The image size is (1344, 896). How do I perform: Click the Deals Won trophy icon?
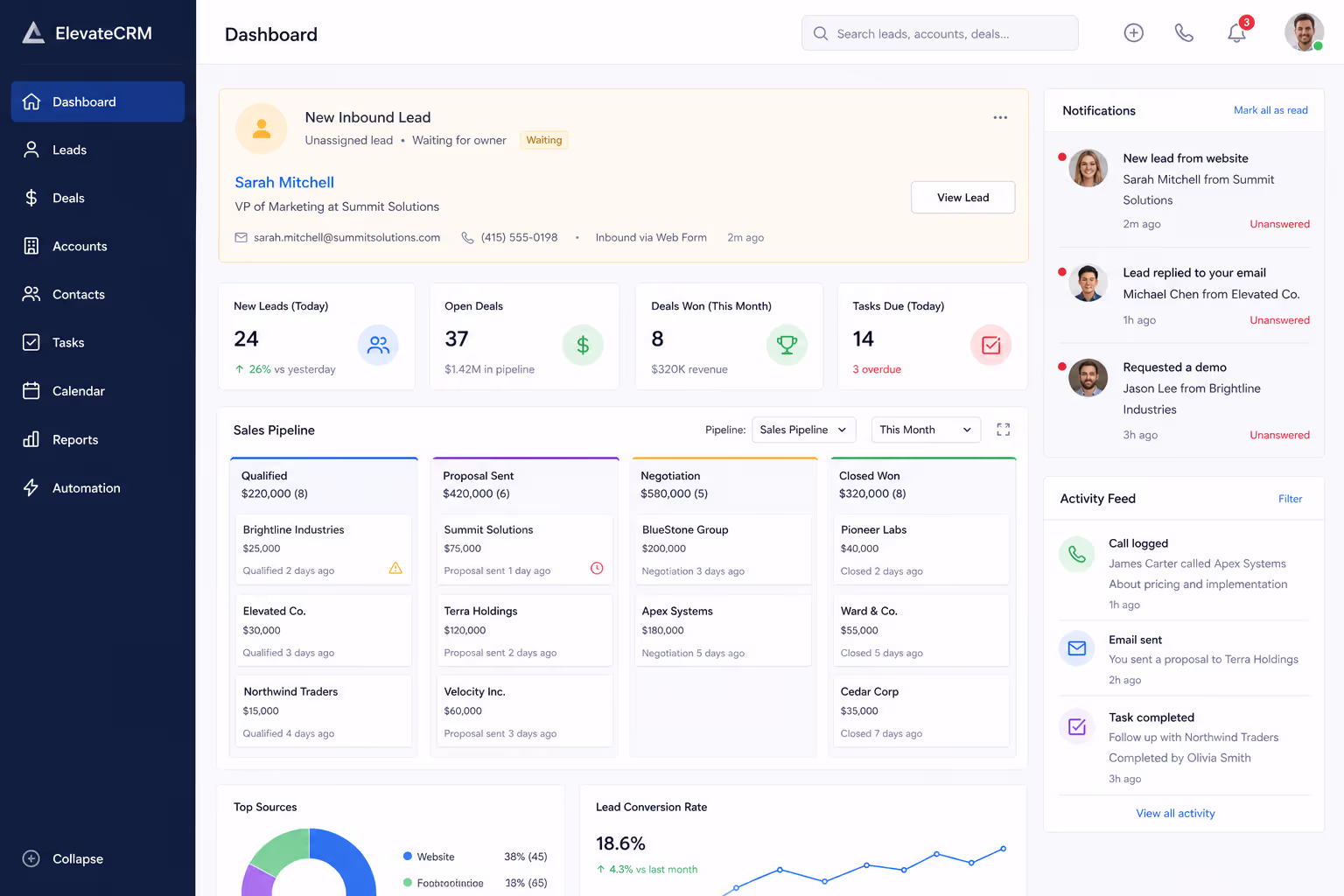pos(787,345)
